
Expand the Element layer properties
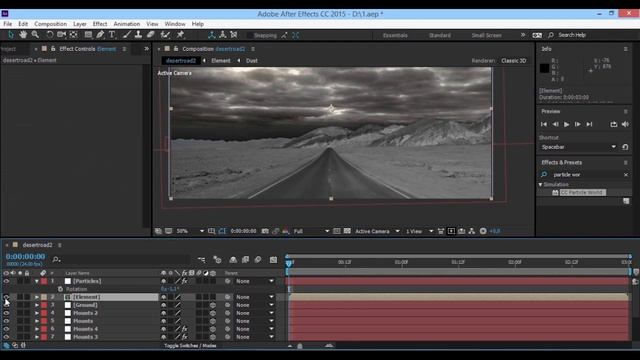[37, 297]
